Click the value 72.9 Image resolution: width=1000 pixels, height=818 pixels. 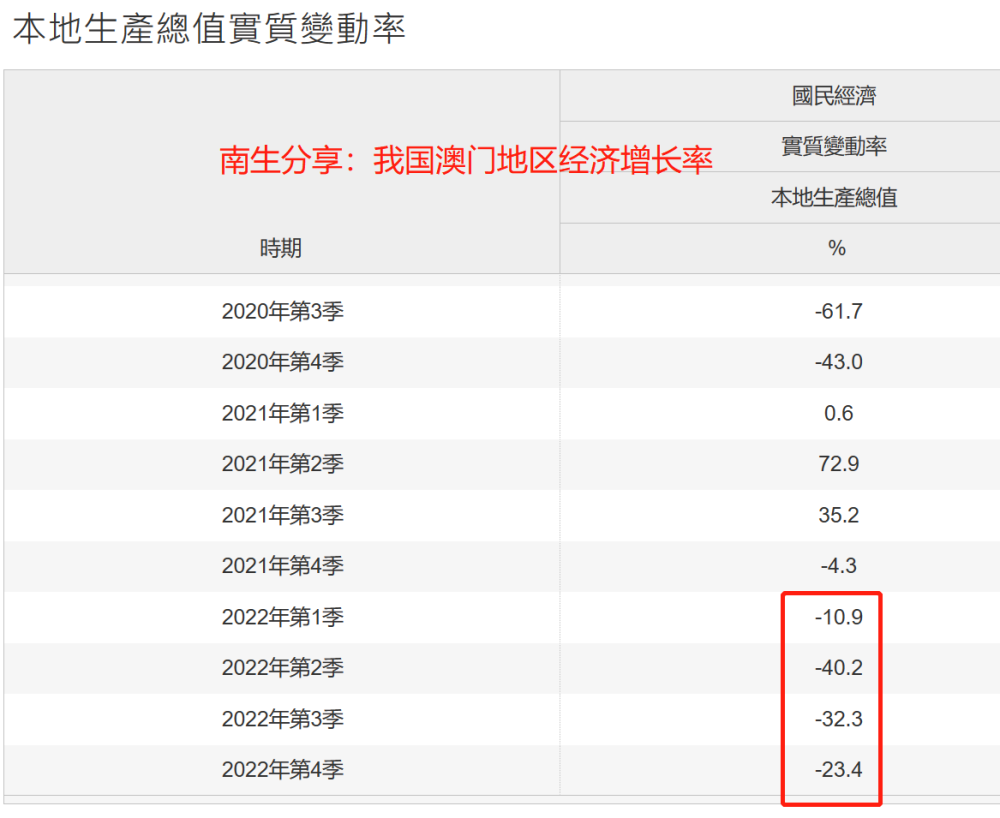tap(839, 464)
